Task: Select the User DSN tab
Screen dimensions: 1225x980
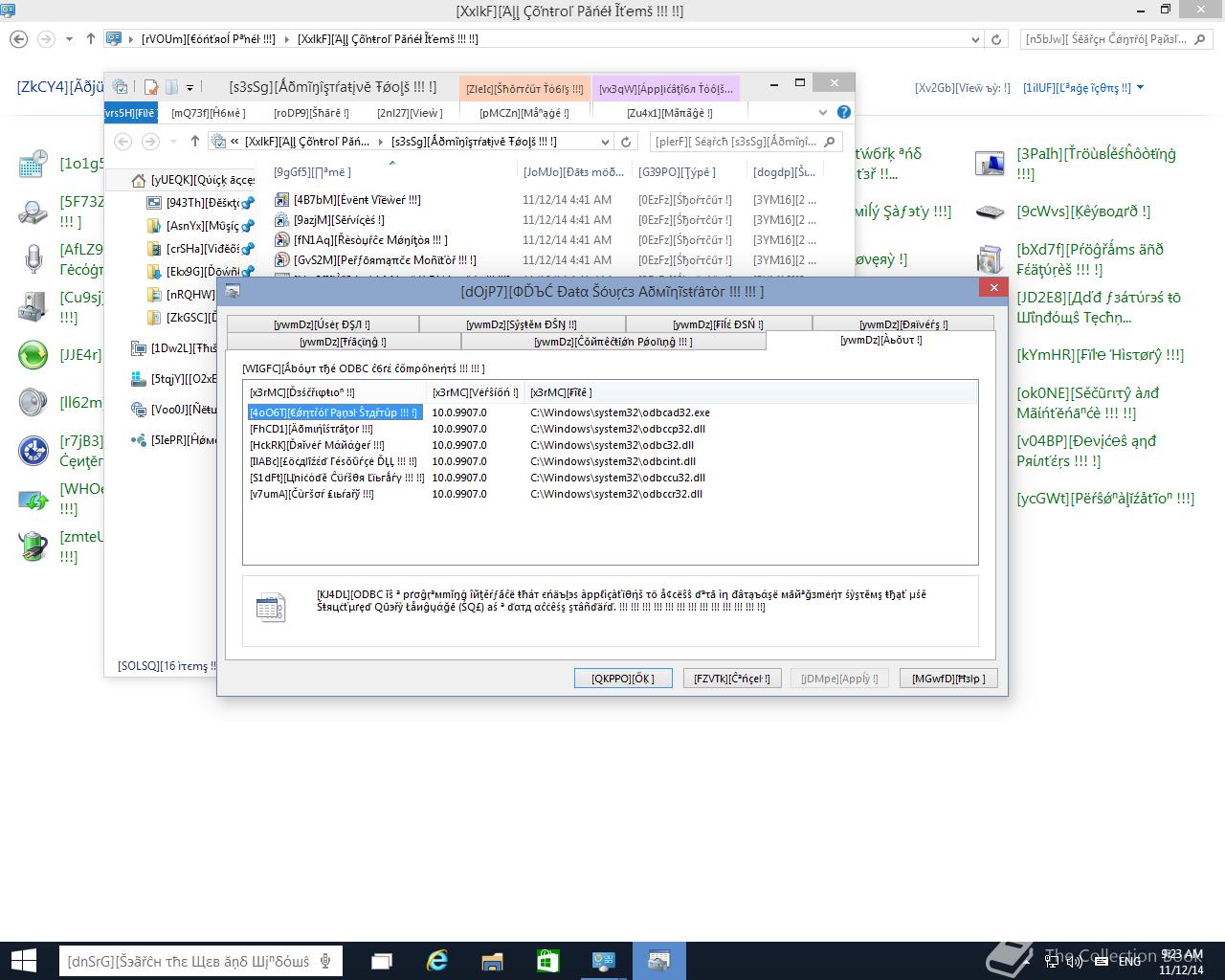Action: pos(323,323)
